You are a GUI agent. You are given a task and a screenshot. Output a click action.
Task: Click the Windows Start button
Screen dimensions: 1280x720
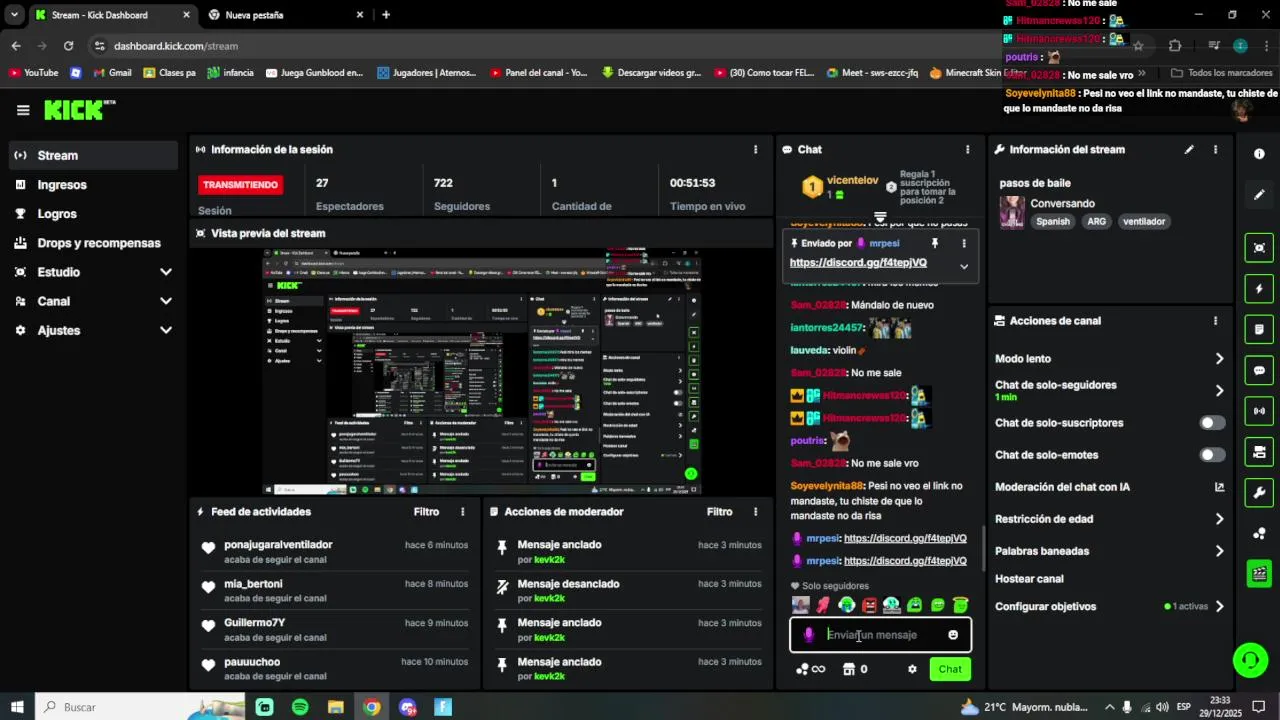tap(17, 707)
